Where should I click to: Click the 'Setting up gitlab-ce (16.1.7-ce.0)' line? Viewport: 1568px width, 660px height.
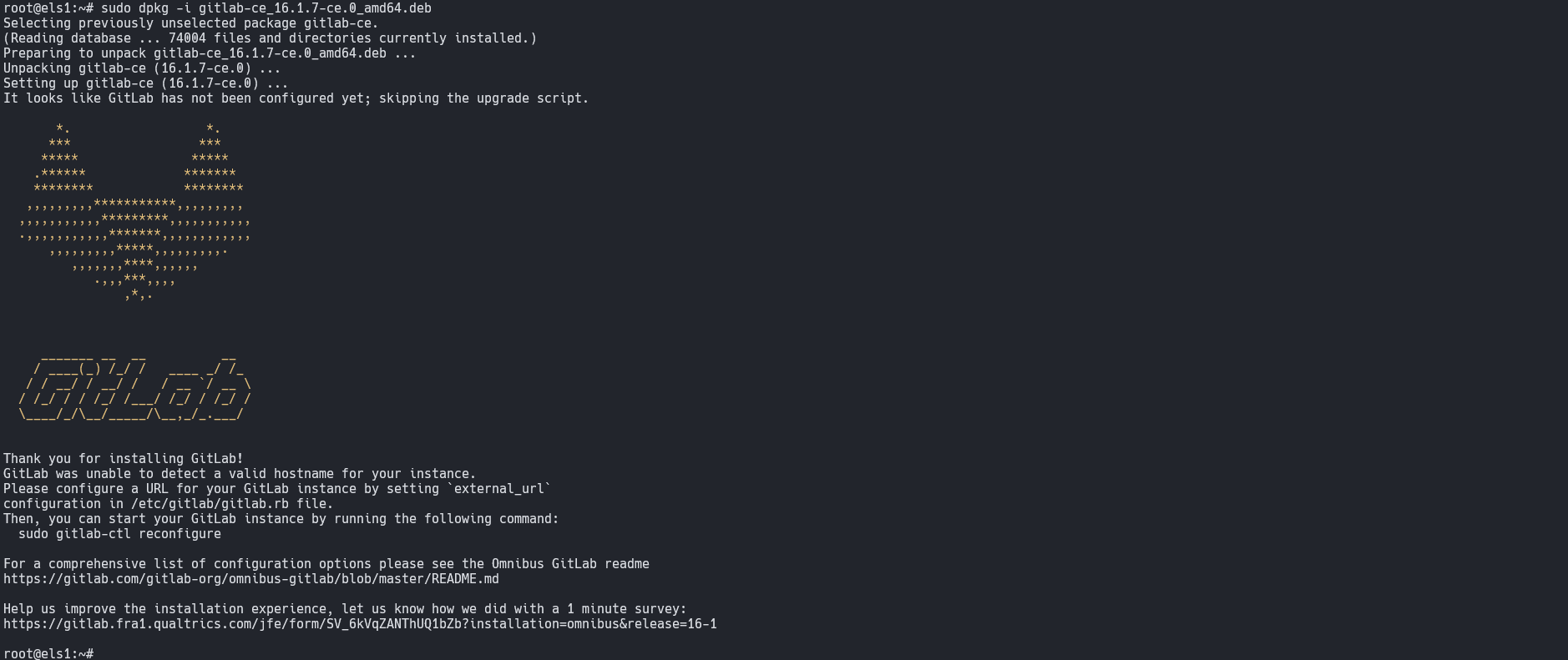(146, 83)
